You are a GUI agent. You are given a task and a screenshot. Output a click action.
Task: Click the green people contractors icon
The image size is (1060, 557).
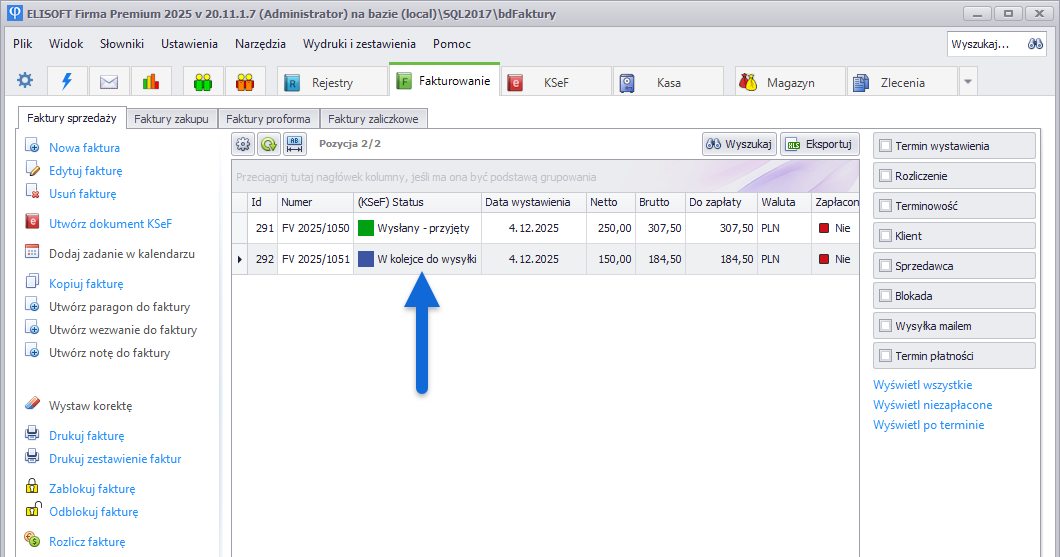[203, 82]
